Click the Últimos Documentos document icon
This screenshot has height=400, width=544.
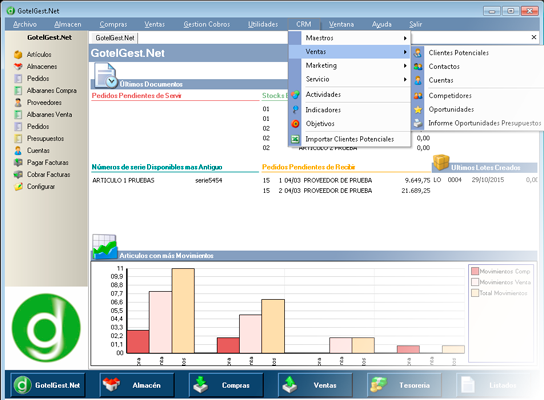coord(106,75)
